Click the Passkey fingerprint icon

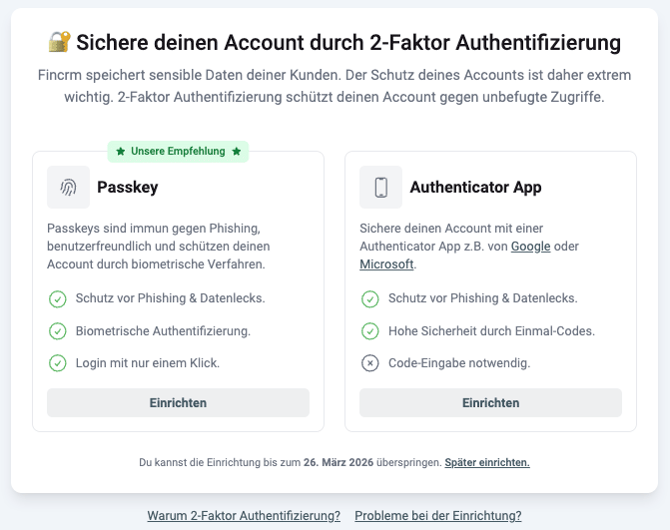click(68, 187)
